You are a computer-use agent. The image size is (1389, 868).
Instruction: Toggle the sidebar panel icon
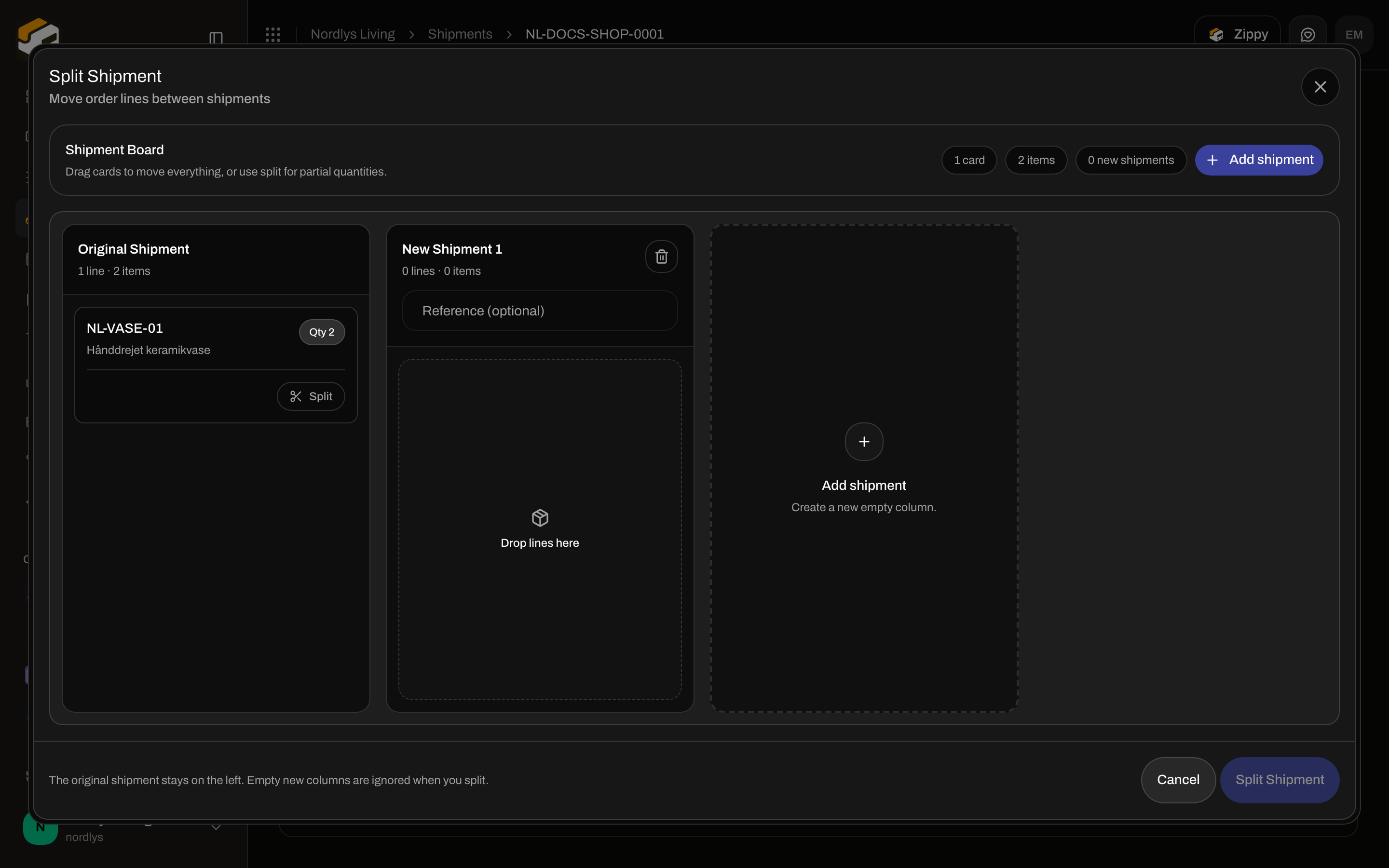[x=216, y=38]
